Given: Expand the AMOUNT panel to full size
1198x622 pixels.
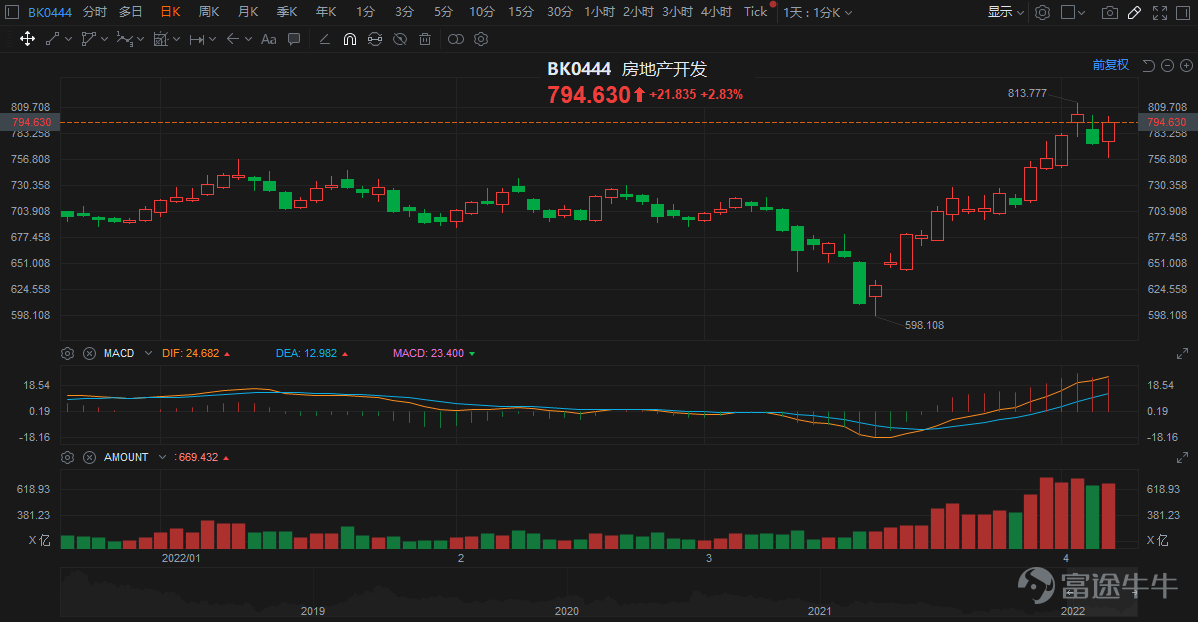Looking at the screenshot, I should click(1182, 458).
